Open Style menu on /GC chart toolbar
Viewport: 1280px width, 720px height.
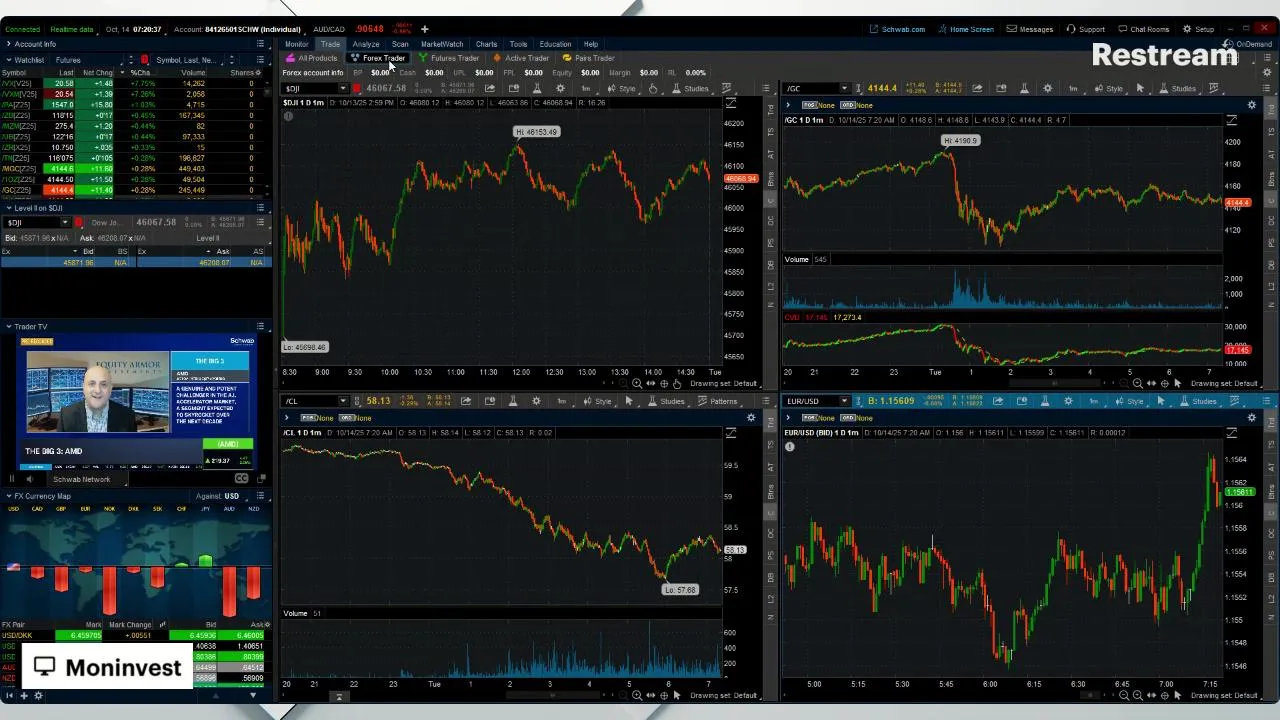click(1109, 88)
